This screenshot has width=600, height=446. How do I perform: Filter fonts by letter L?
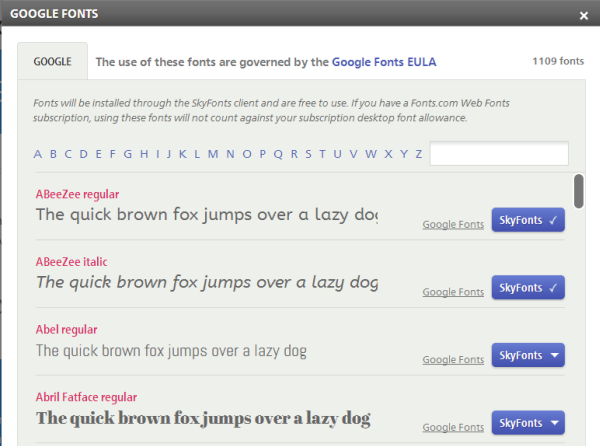pyautogui.click(x=197, y=154)
